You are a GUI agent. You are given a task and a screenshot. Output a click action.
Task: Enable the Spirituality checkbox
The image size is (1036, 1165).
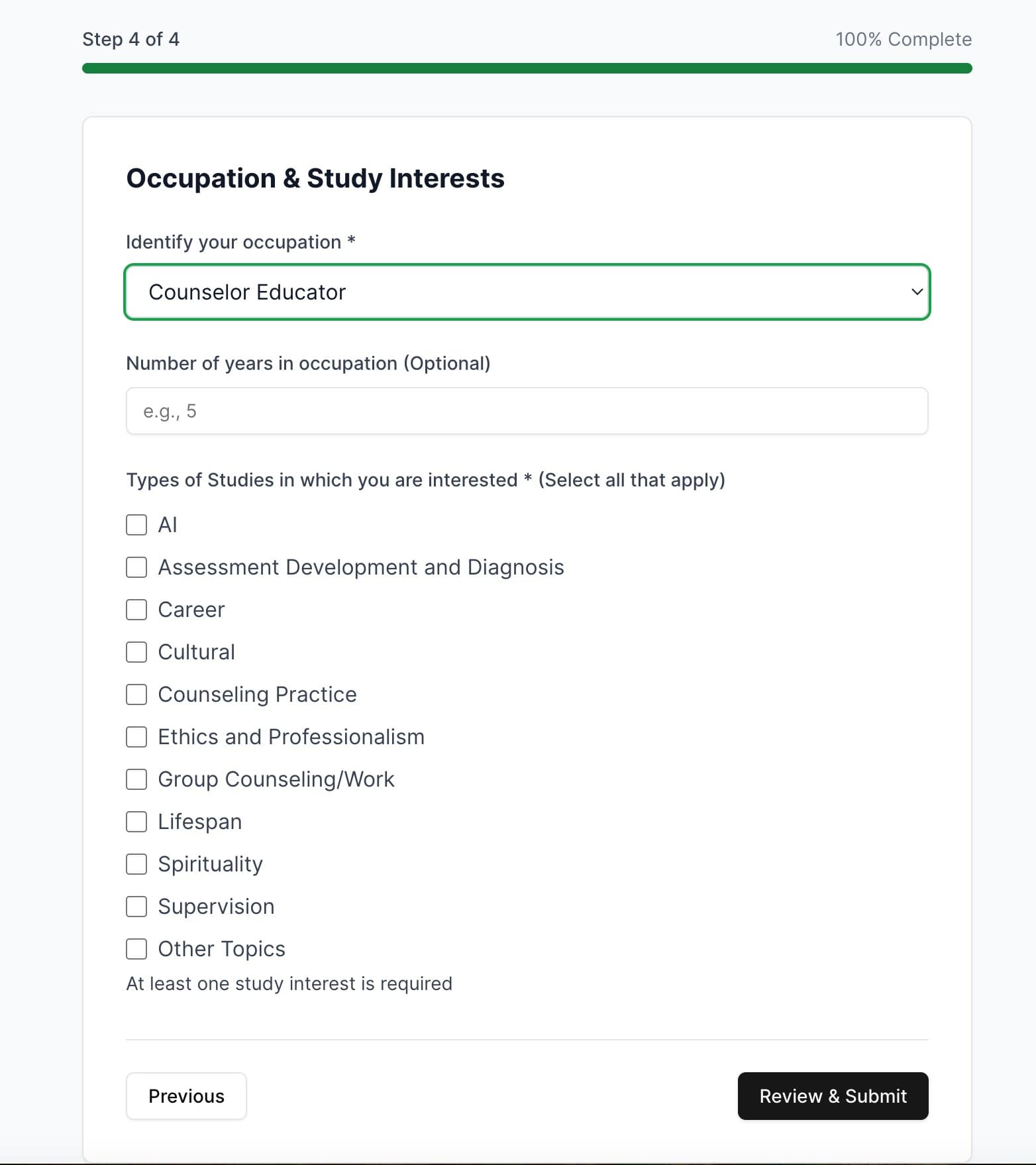click(x=136, y=864)
